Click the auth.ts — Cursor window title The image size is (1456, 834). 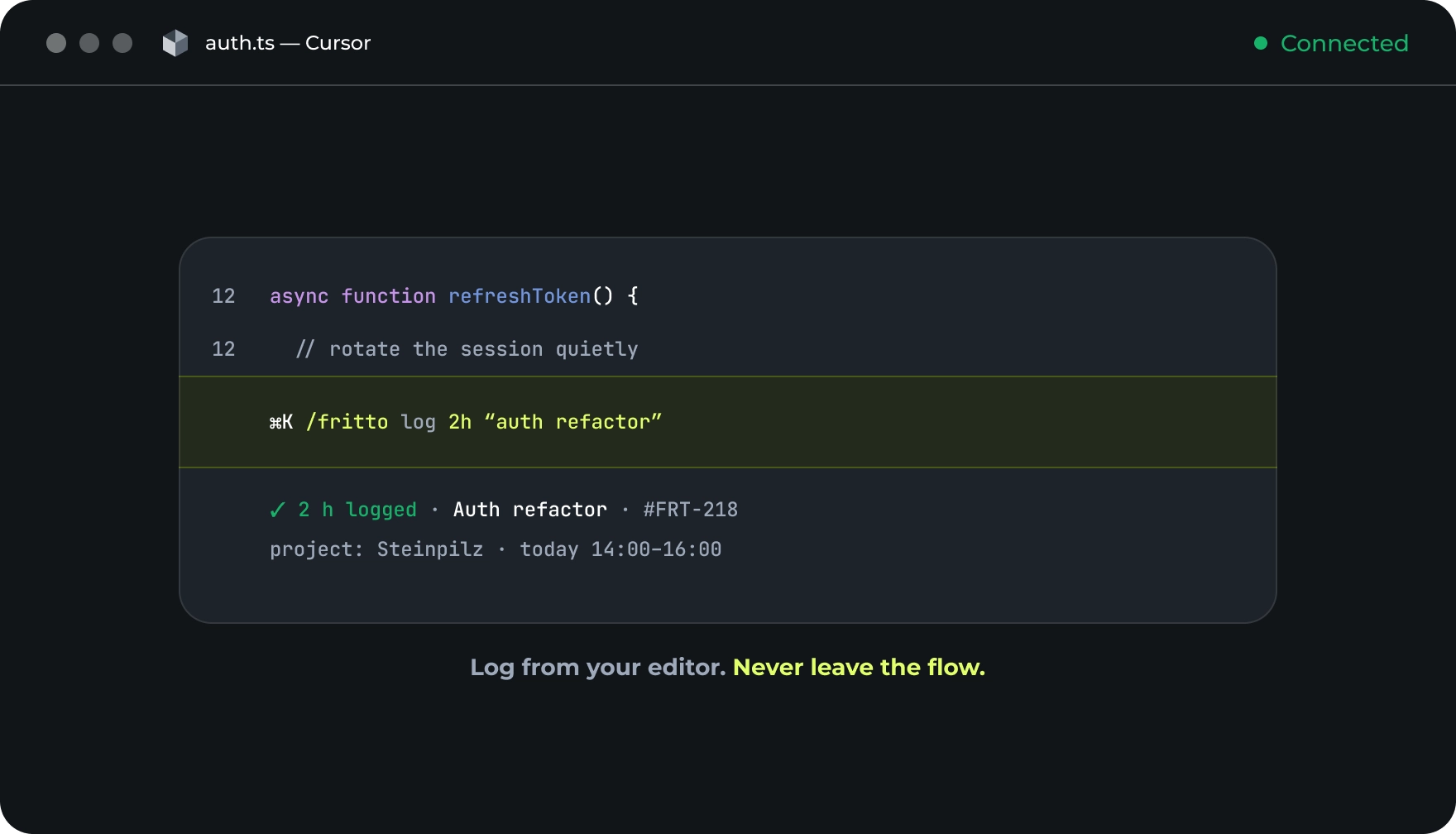click(288, 43)
